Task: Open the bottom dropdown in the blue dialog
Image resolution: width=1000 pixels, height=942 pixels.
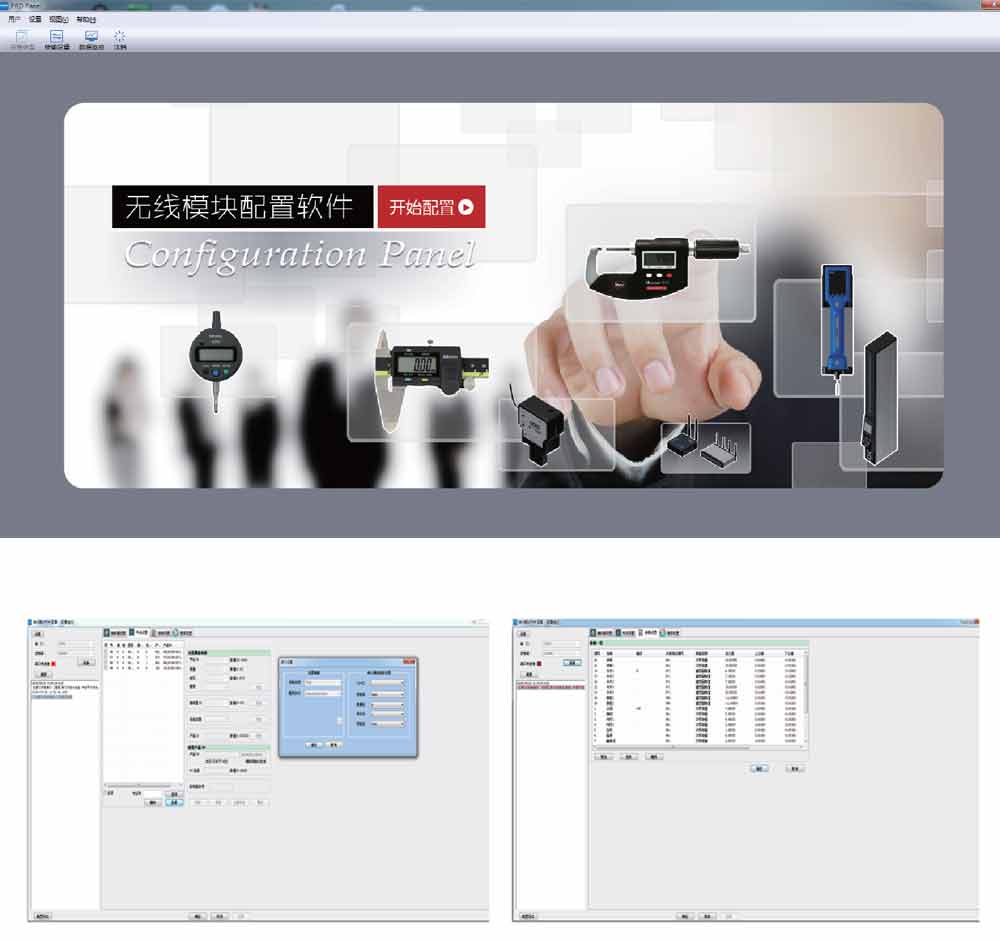Action: pos(386,724)
